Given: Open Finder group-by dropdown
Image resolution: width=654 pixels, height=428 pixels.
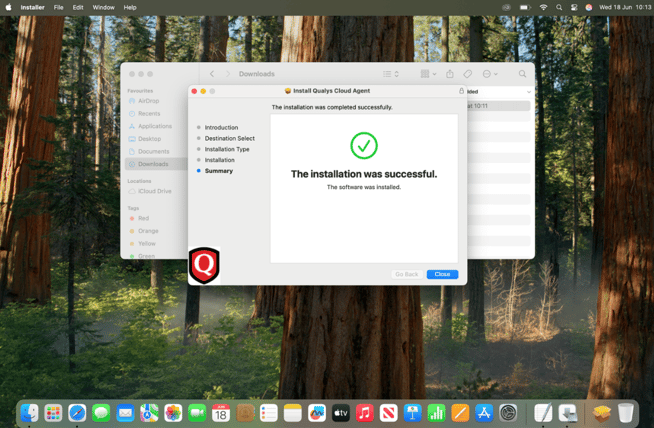Looking at the screenshot, I should (x=428, y=74).
